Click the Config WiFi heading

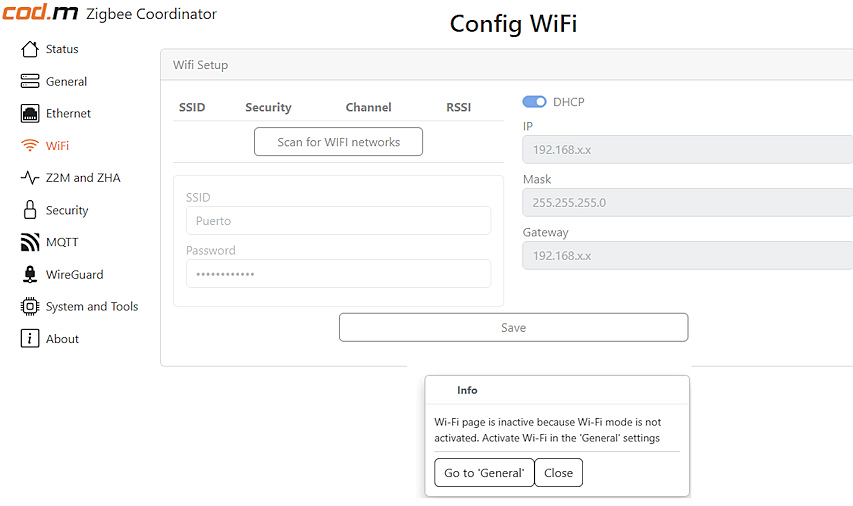pos(513,24)
